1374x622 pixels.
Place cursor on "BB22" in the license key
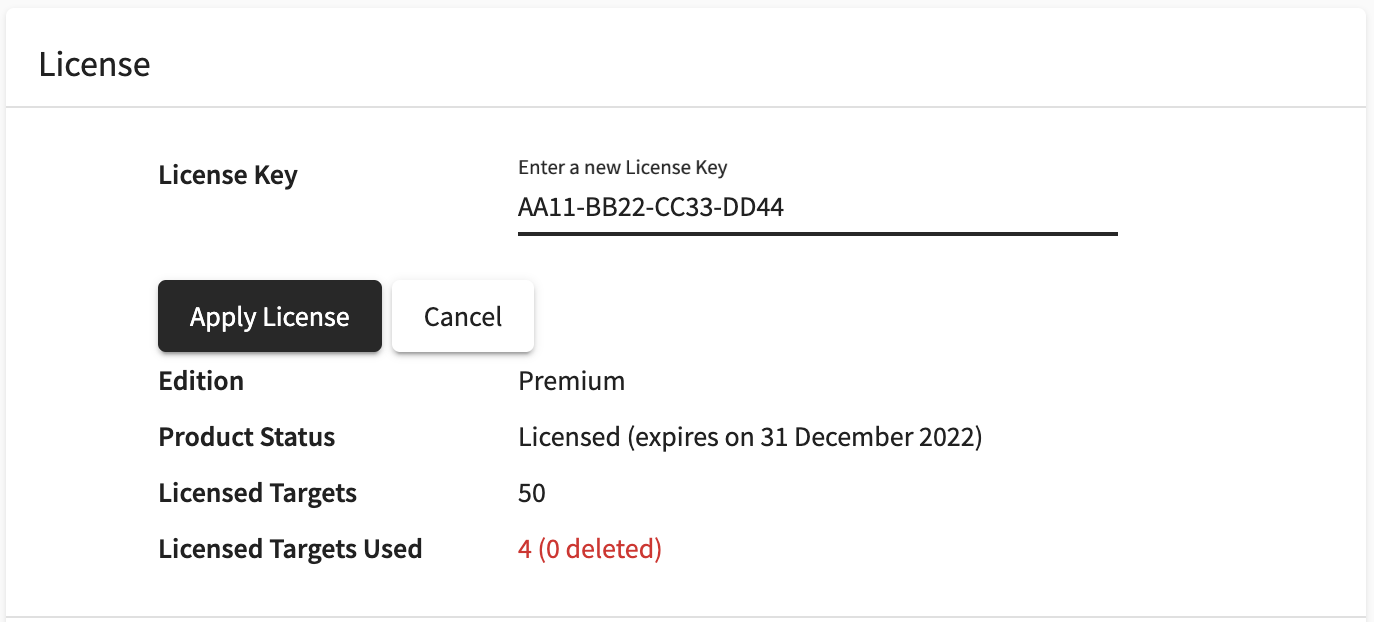[614, 208]
